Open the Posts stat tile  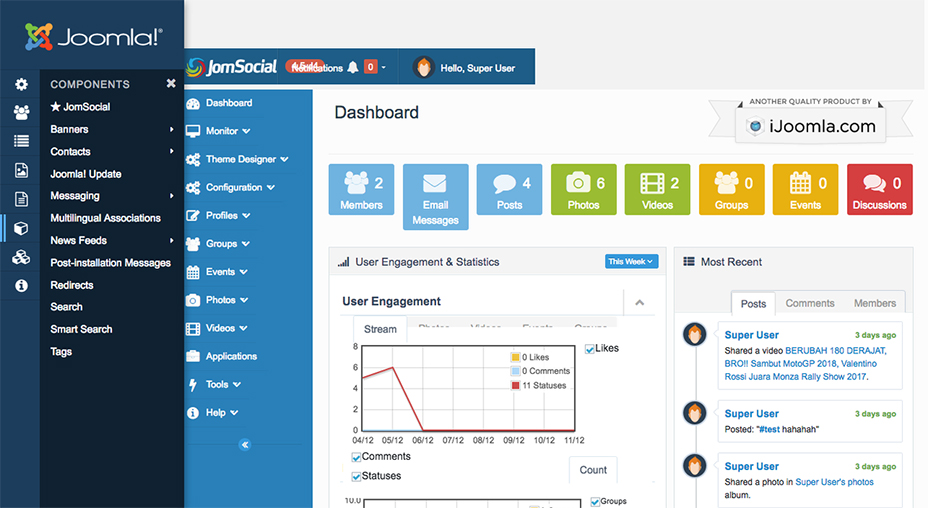coord(510,189)
